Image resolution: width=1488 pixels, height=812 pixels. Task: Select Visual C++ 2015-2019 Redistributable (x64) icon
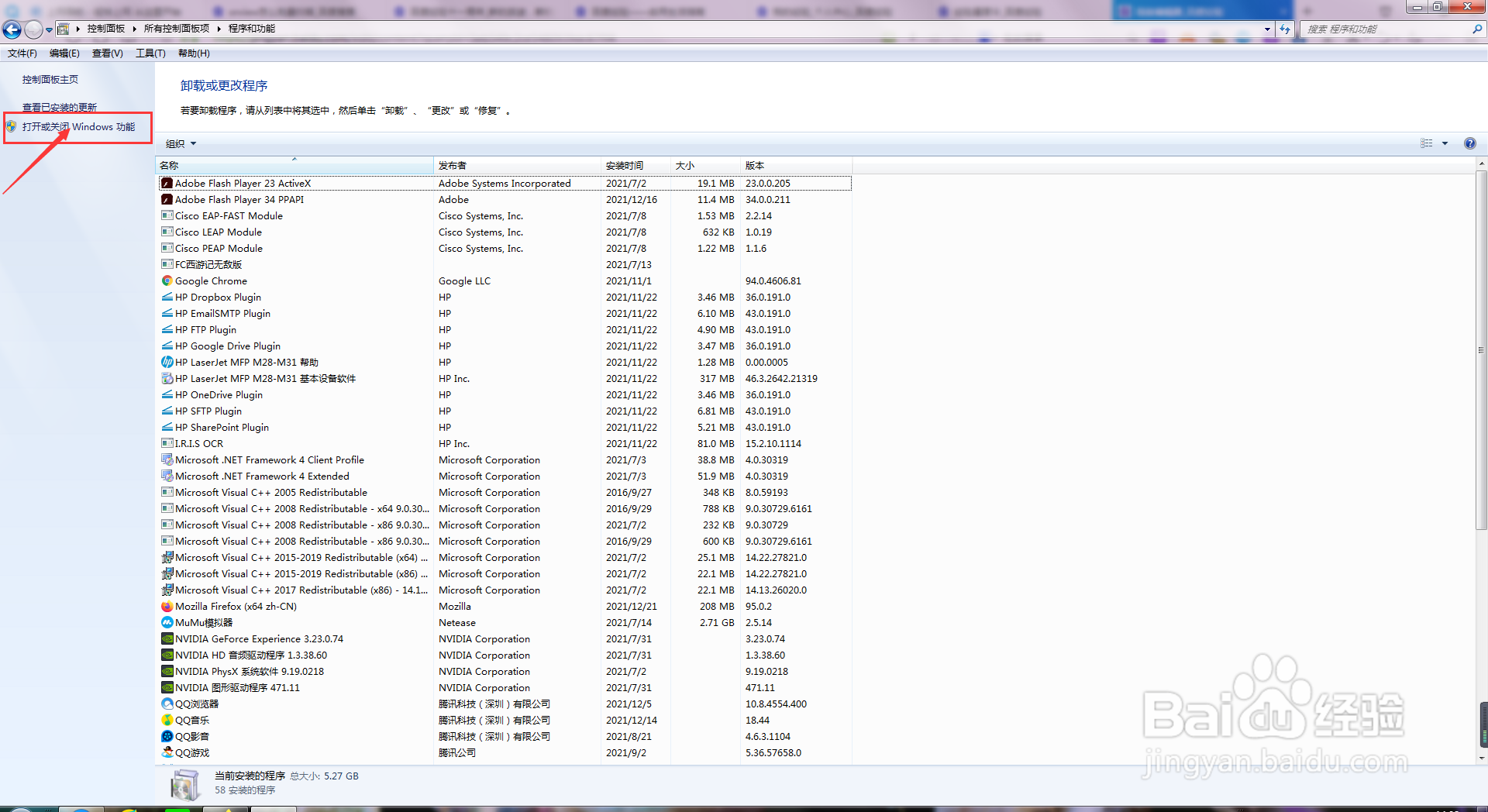click(167, 558)
